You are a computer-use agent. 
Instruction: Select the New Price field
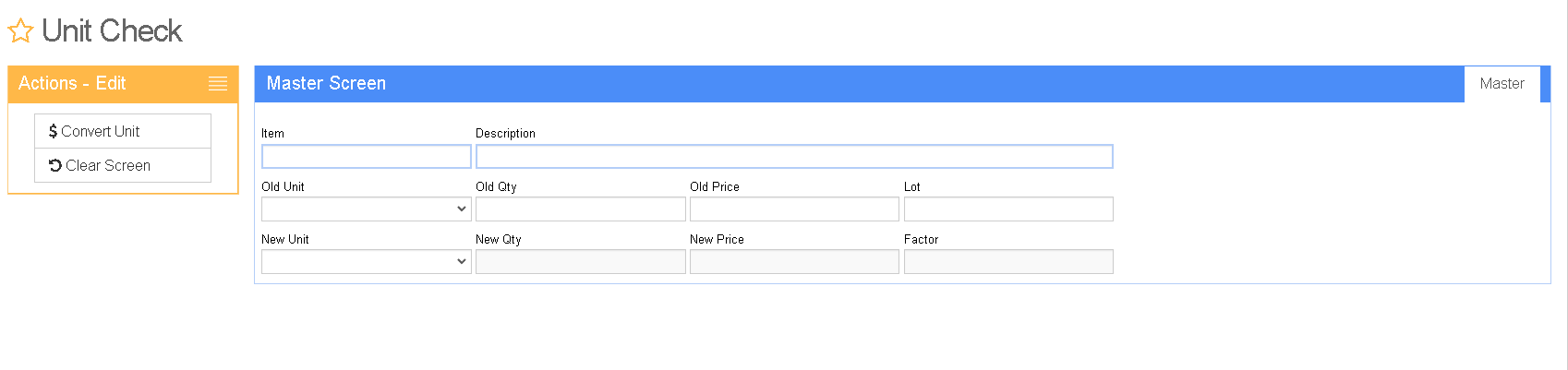[x=794, y=262]
